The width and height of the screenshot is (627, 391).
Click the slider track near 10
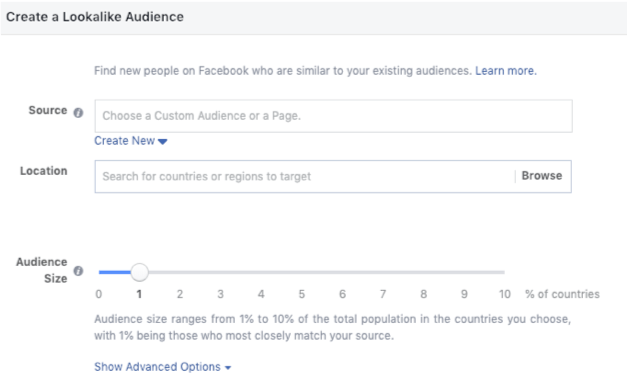tap(504, 272)
